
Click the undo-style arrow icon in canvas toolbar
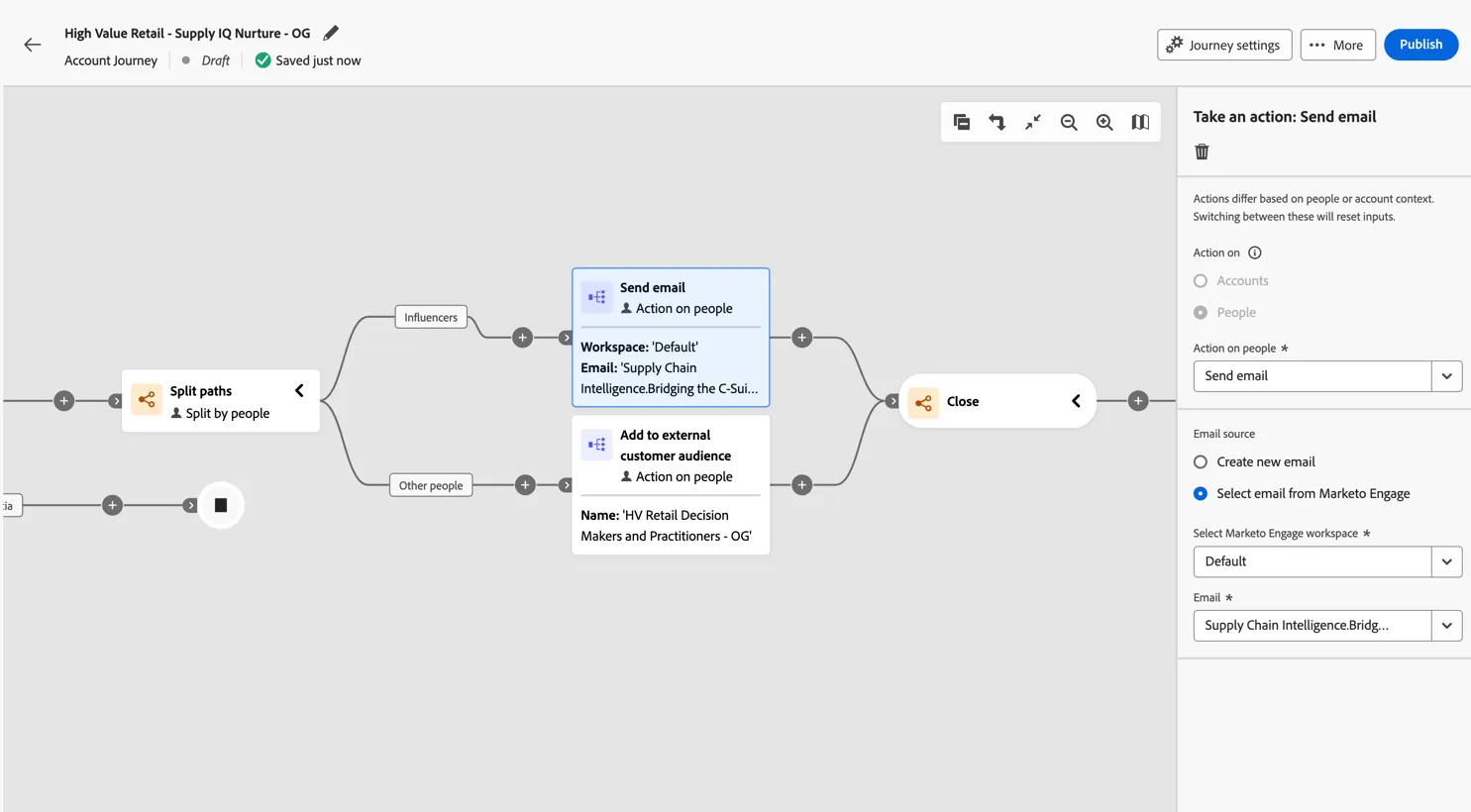click(x=998, y=122)
